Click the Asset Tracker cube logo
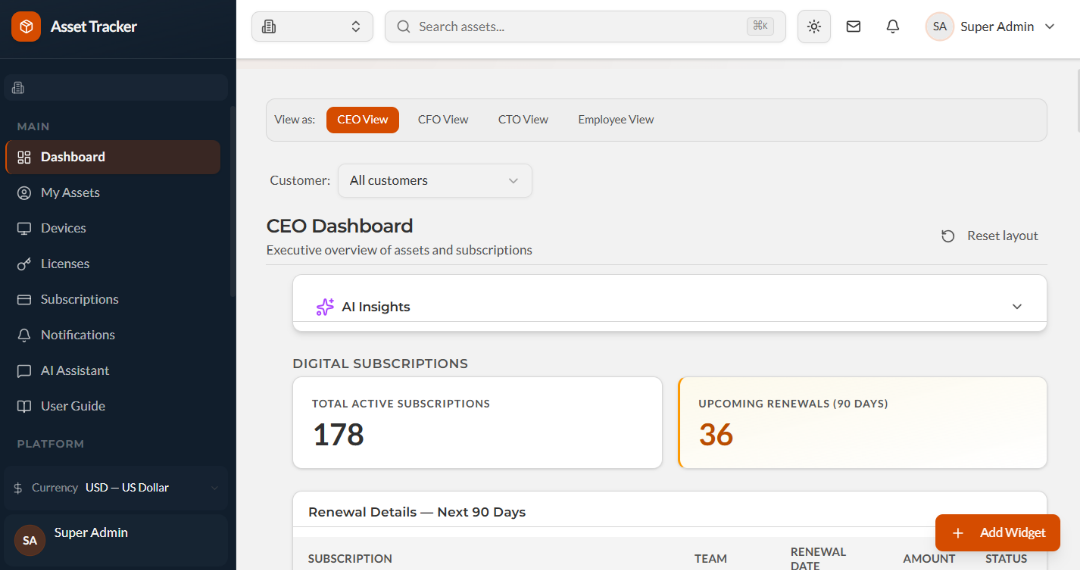1080x570 pixels. pyautogui.click(x=26, y=27)
